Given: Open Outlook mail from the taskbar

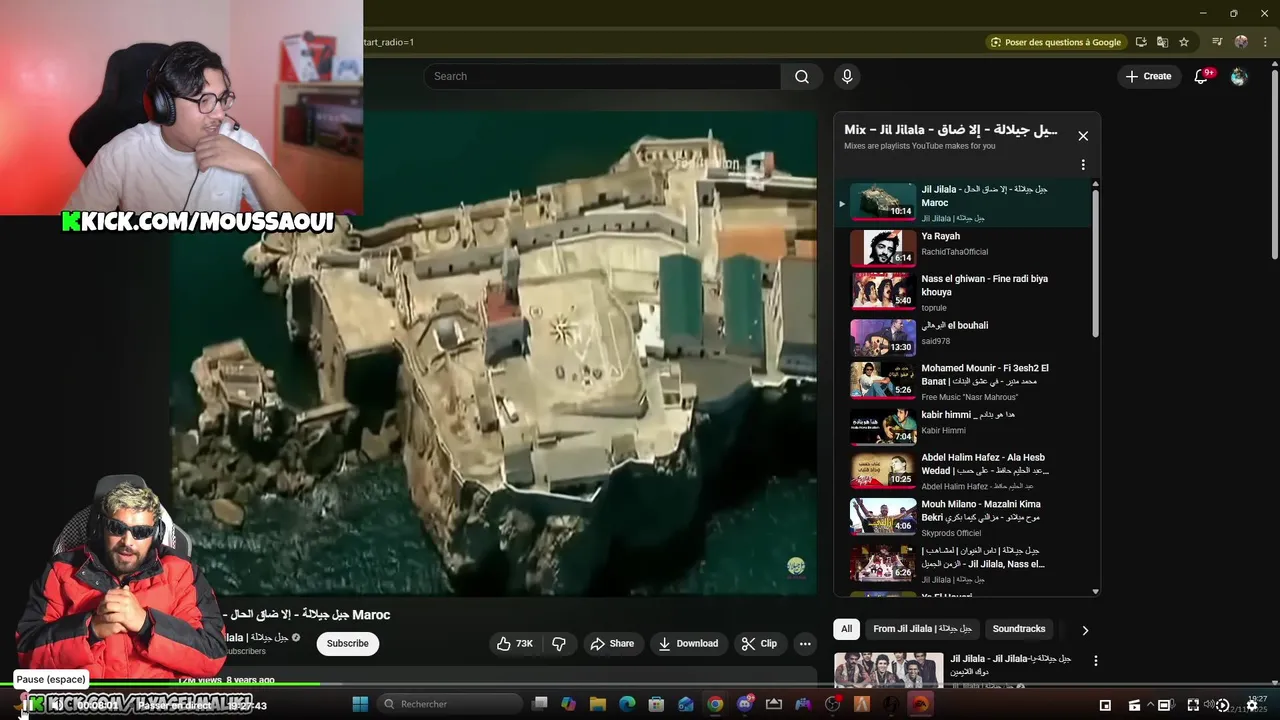Looking at the screenshot, I should pyautogui.click(x=686, y=704).
